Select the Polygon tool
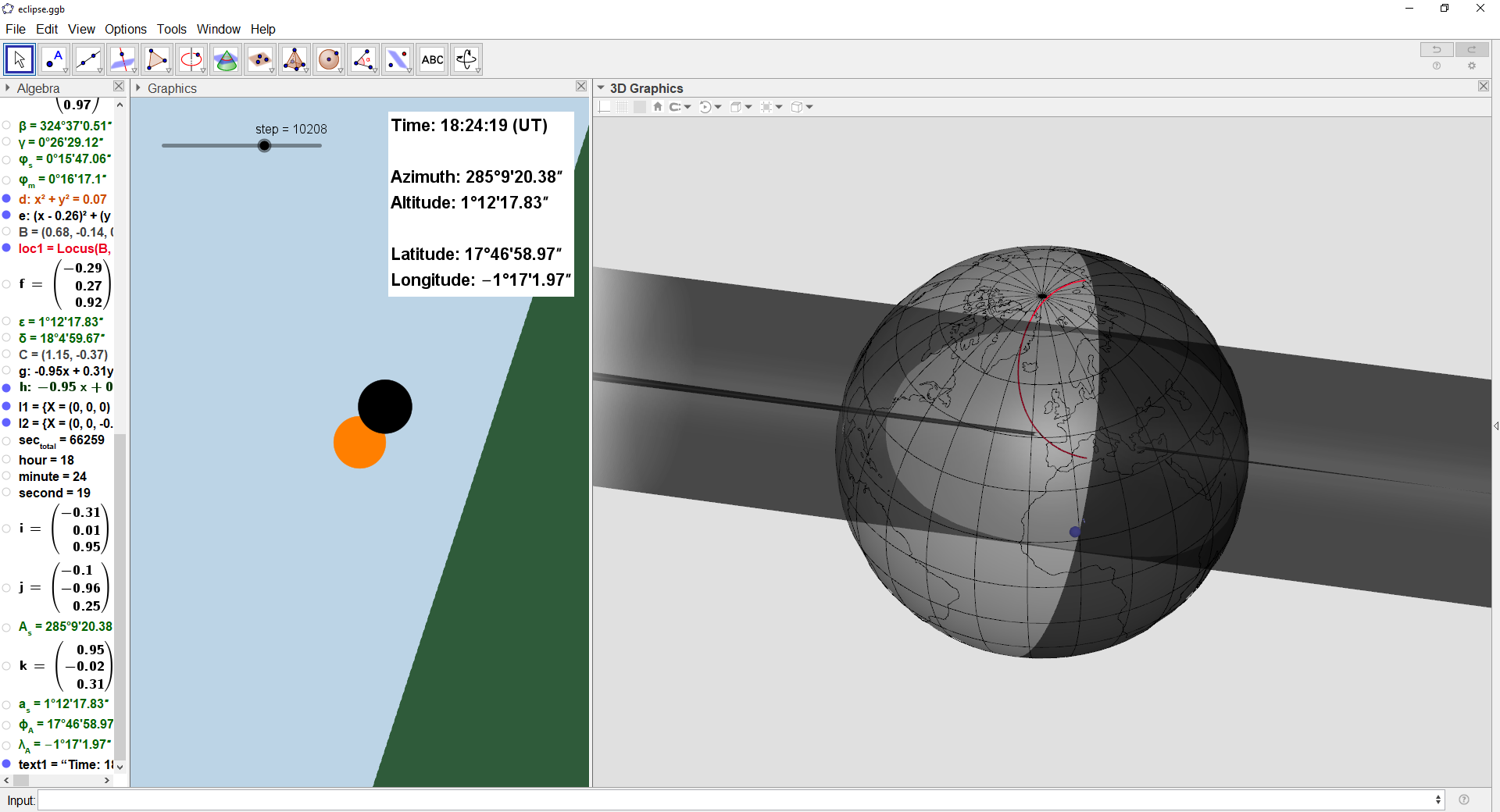 pos(157,59)
